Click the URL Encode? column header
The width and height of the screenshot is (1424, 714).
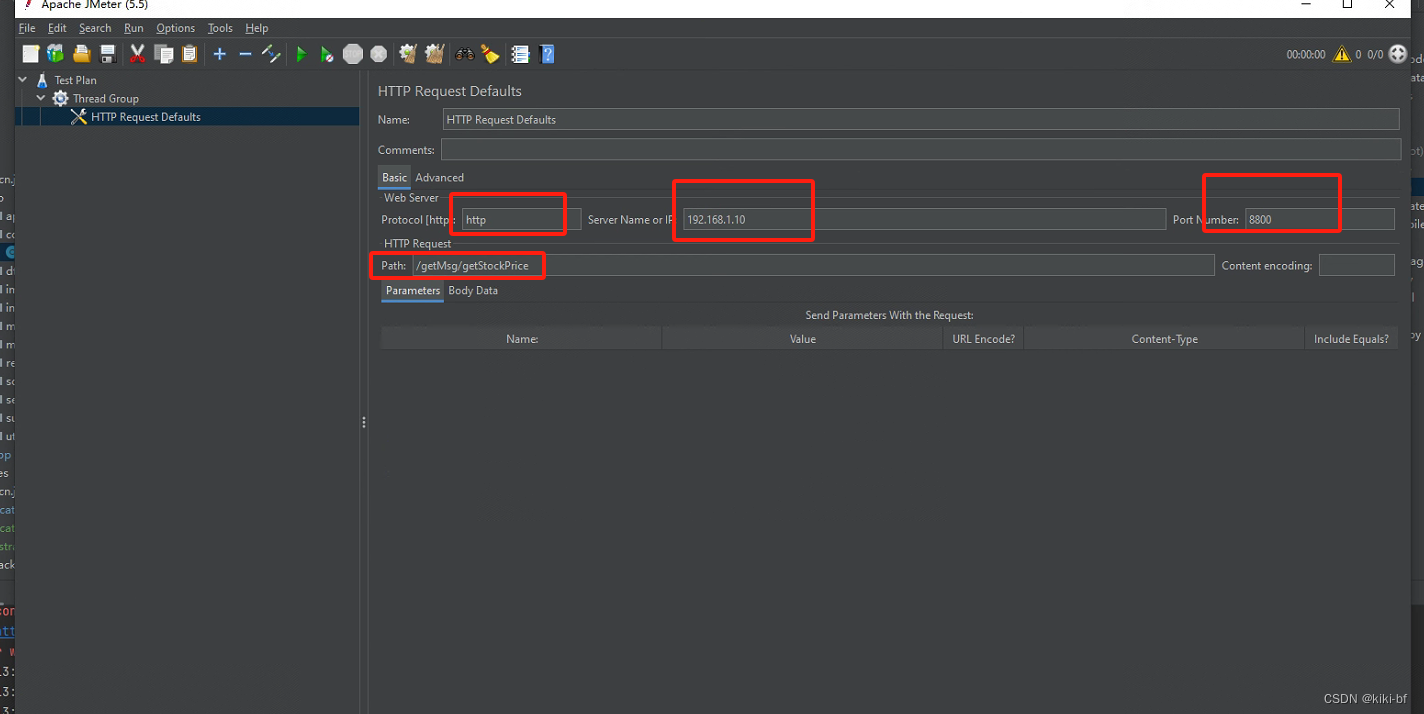984,338
